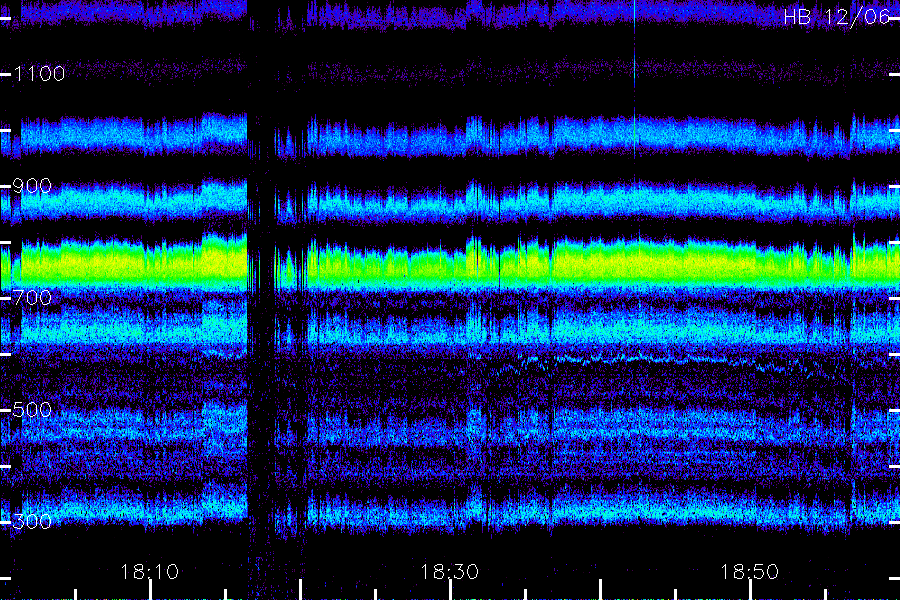Click the 1100 frequency axis label
900x600 pixels.
point(39,73)
